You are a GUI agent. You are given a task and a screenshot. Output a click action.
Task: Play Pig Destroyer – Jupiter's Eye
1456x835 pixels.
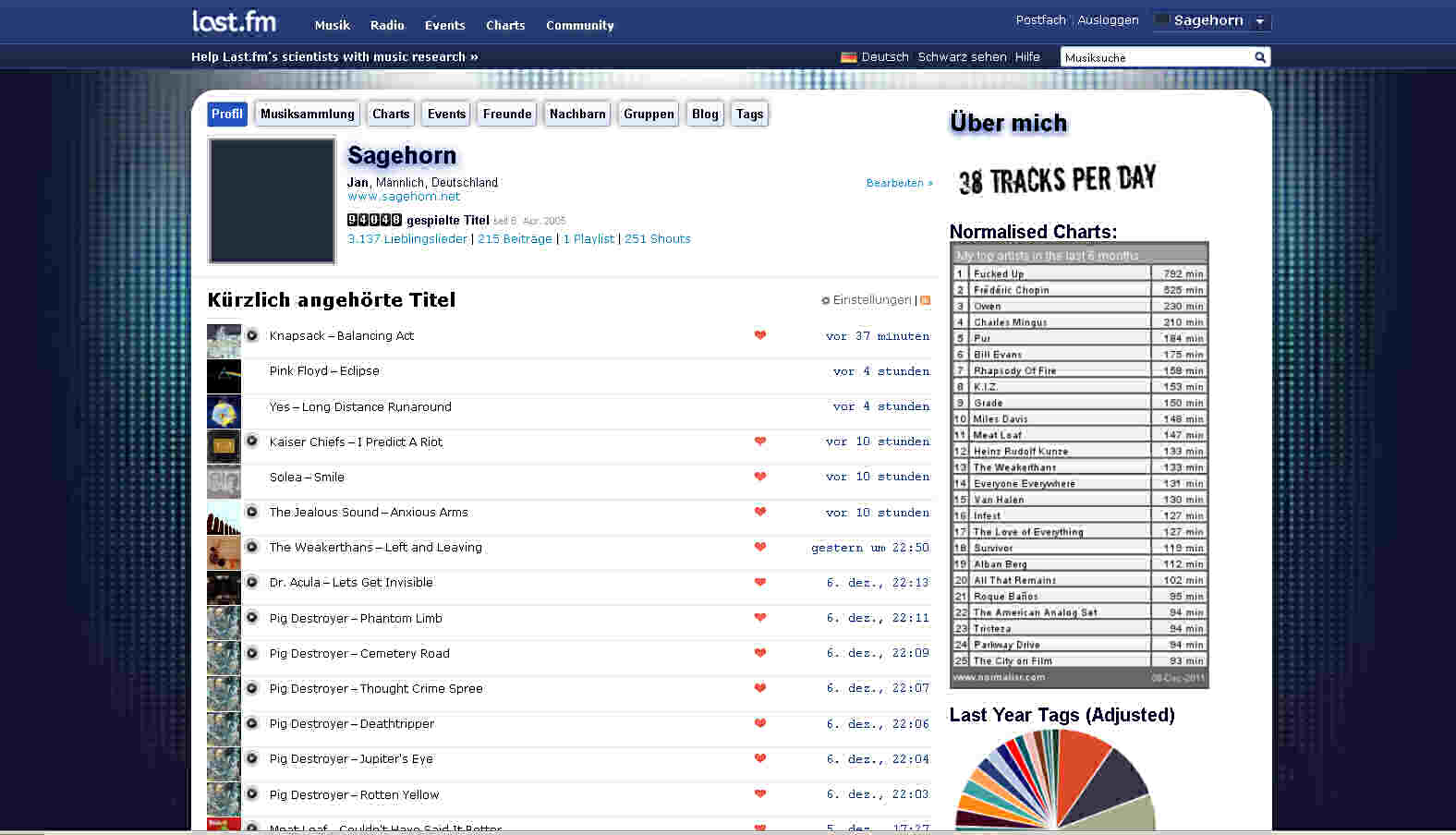click(251, 758)
